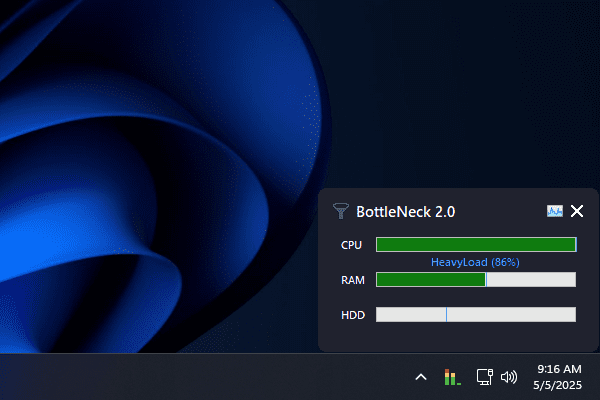Click the BottleNeck colored bars tray icon
This screenshot has width=600, height=400.
[x=452, y=377]
